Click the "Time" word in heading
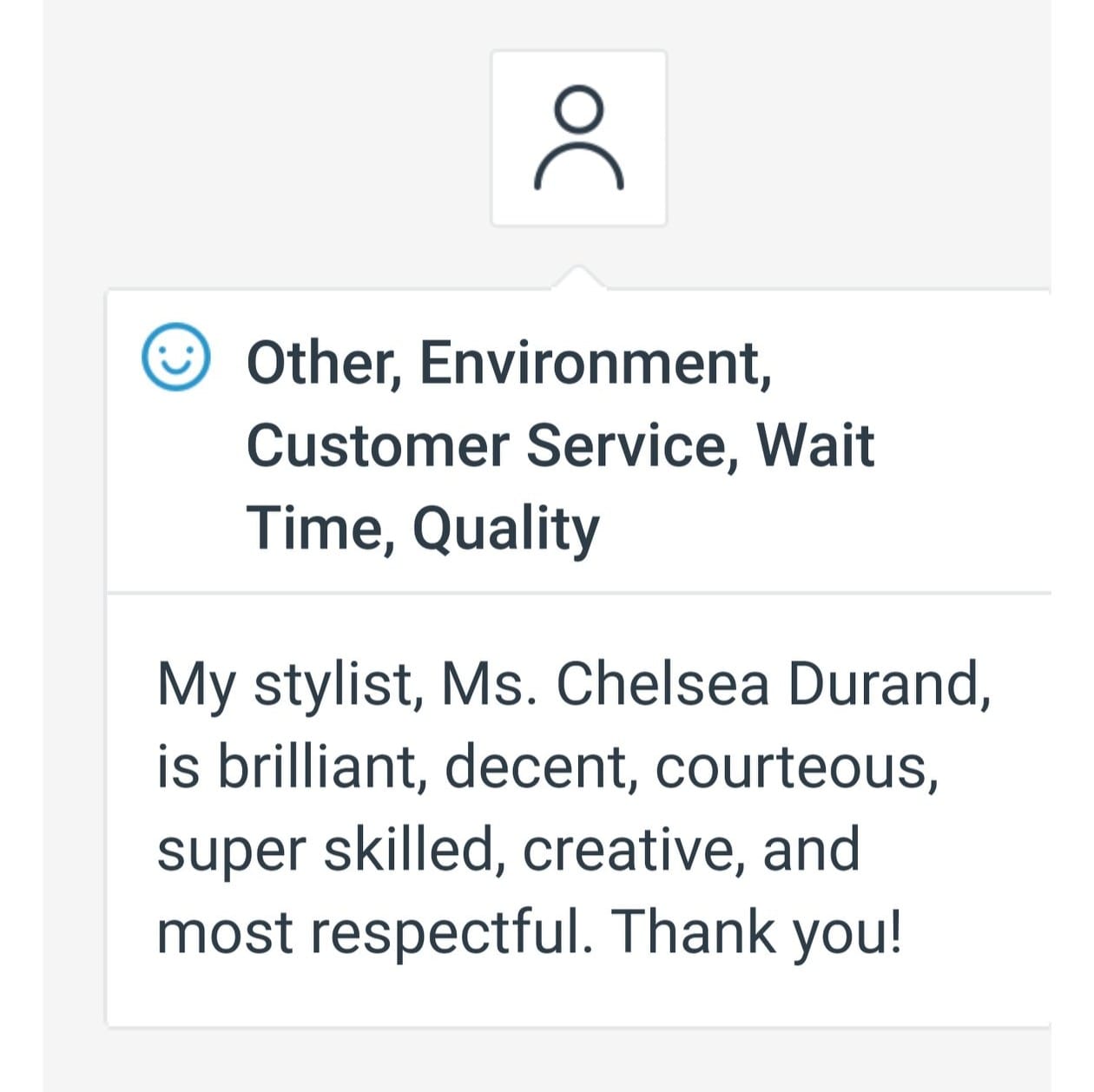 tap(314, 528)
